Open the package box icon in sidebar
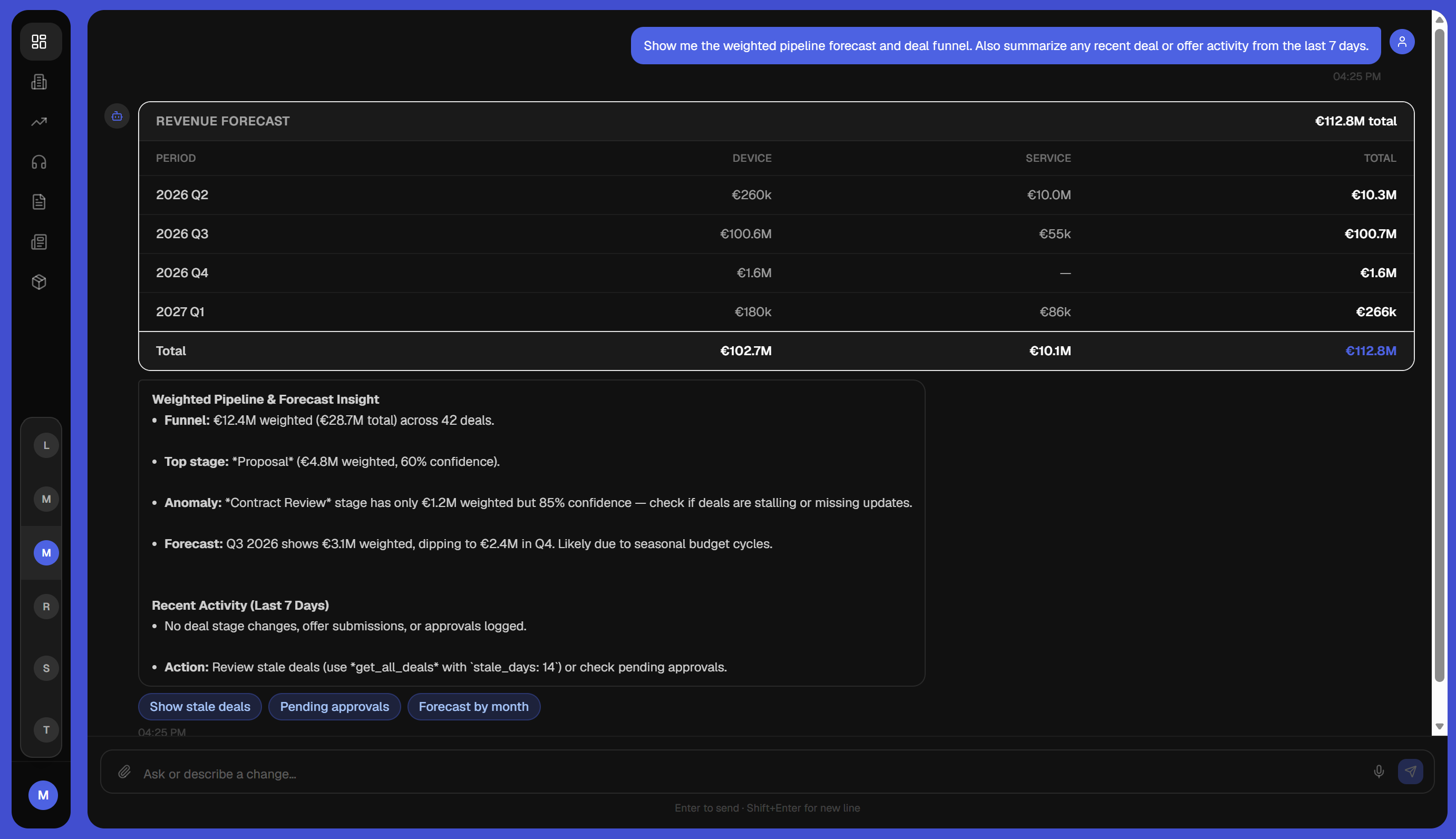 (39, 282)
